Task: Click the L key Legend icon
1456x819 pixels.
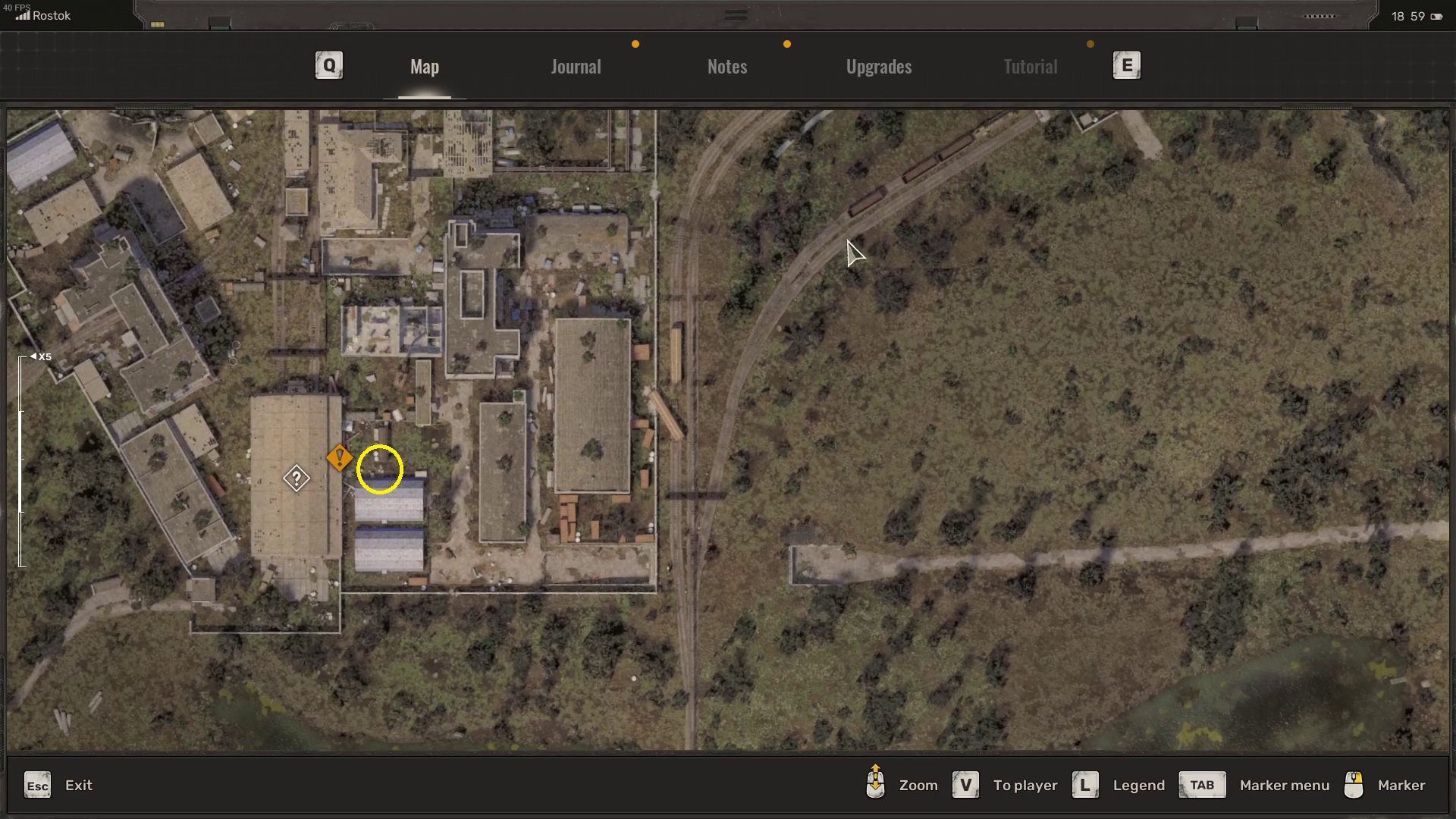Action: point(1085,785)
